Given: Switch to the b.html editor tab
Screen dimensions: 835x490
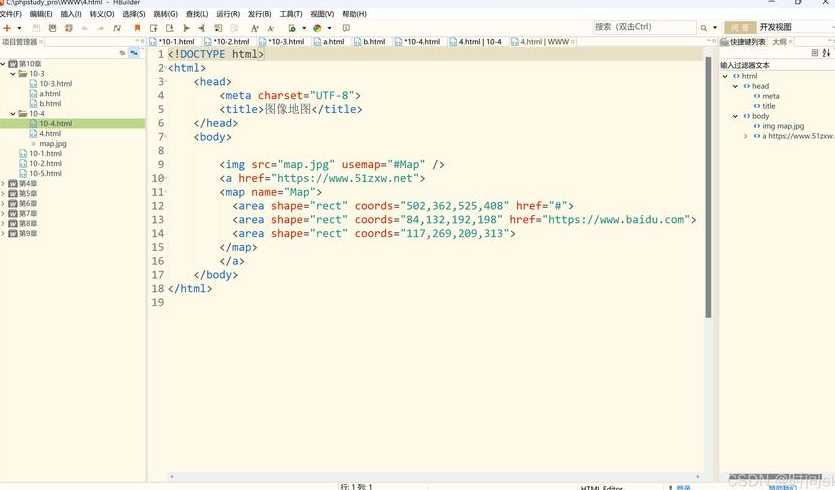Looking at the screenshot, I should click(x=370, y=42).
